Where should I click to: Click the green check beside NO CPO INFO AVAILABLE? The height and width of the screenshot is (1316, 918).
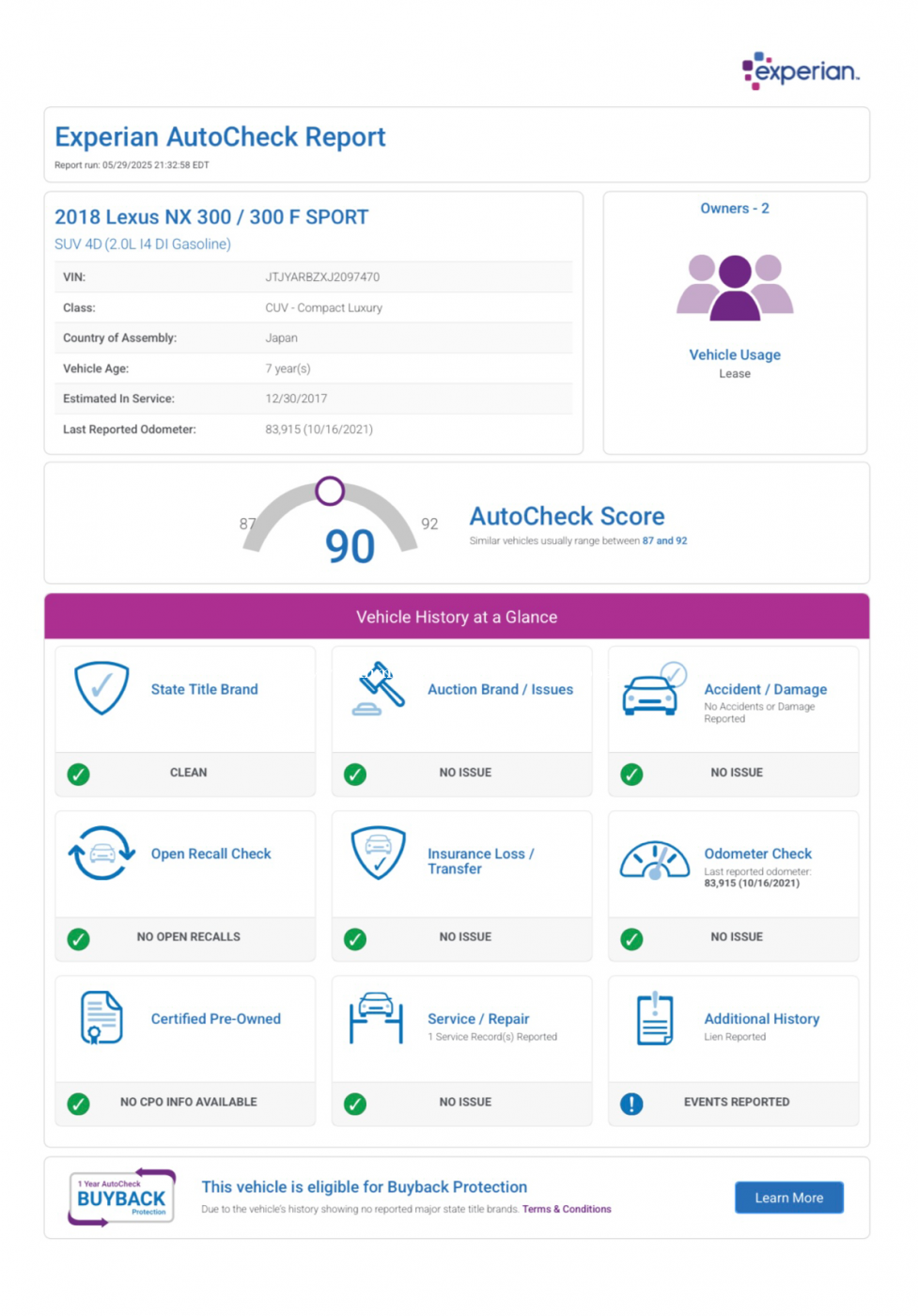pyautogui.click(x=79, y=1104)
